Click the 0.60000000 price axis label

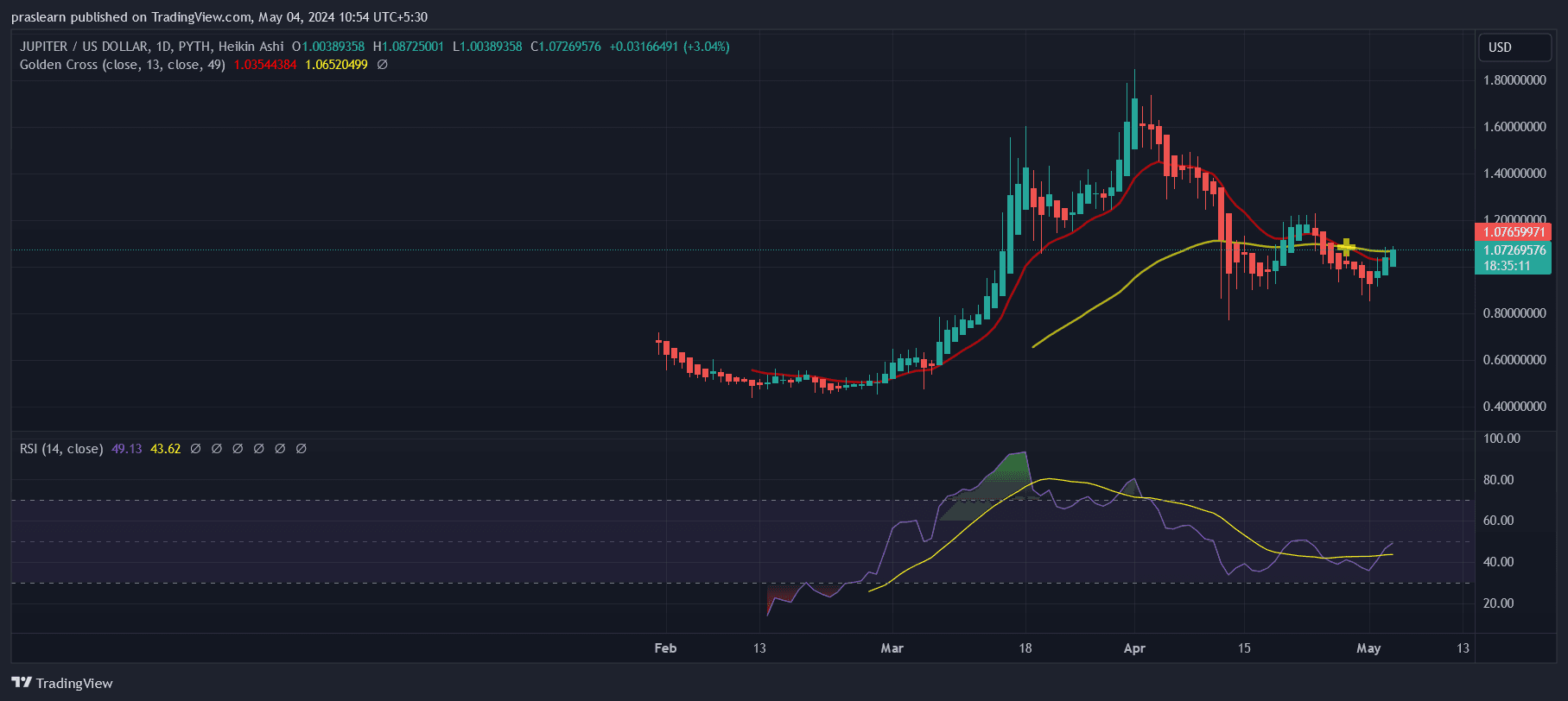click(x=1514, y=360)
